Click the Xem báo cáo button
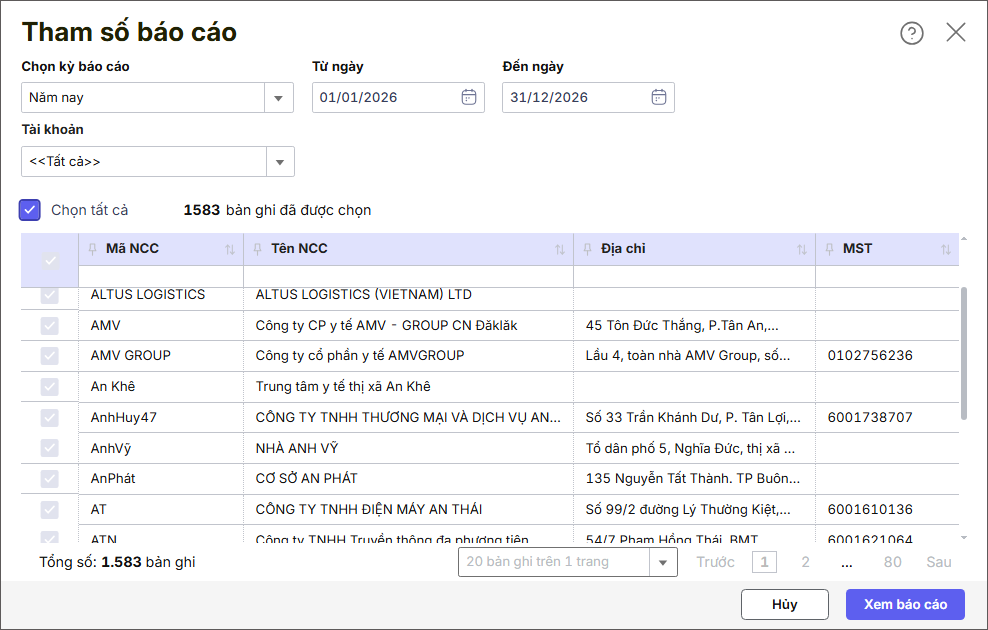 [x=905, y=605]
